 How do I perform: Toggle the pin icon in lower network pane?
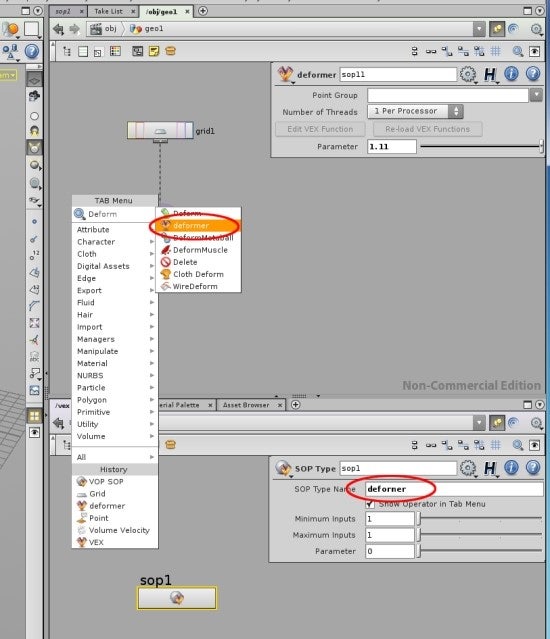point(497,423)
